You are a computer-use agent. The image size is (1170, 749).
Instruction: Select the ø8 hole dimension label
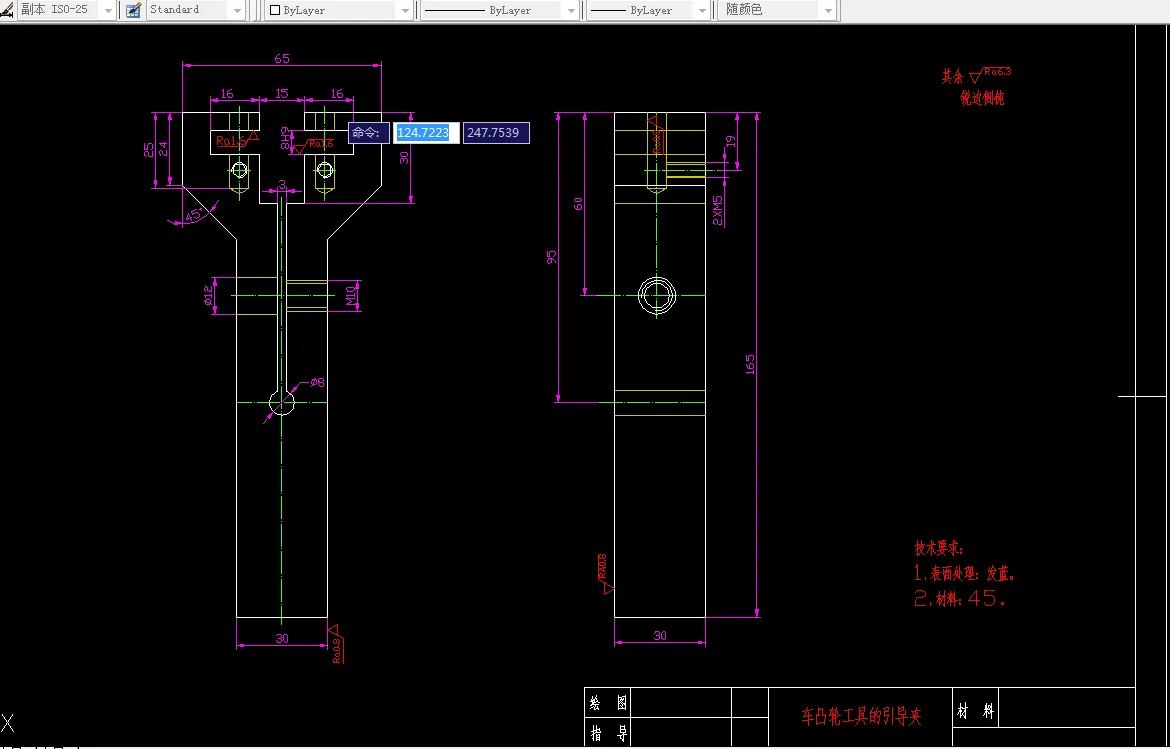[x=317, y=382]
